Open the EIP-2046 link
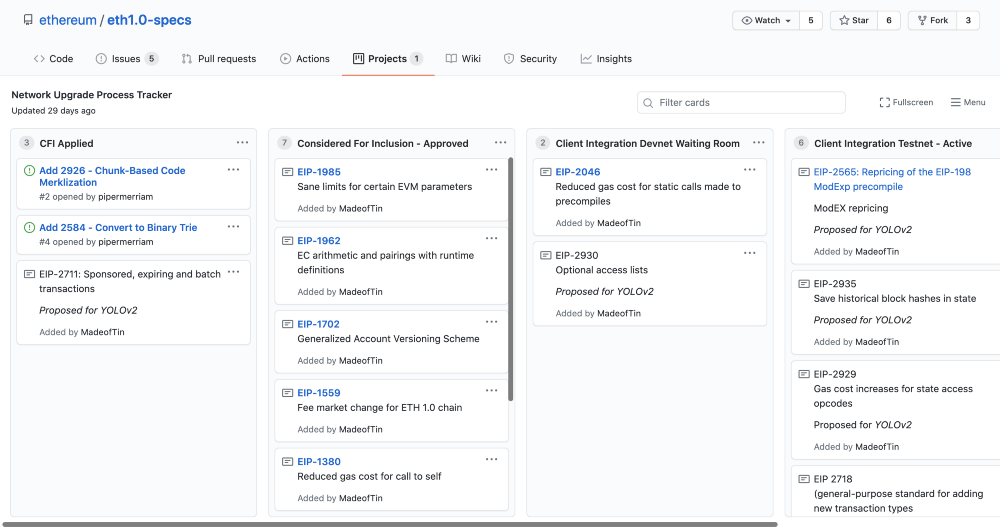1000x528 pixels. pyautogui.click(x=578, y=172)
